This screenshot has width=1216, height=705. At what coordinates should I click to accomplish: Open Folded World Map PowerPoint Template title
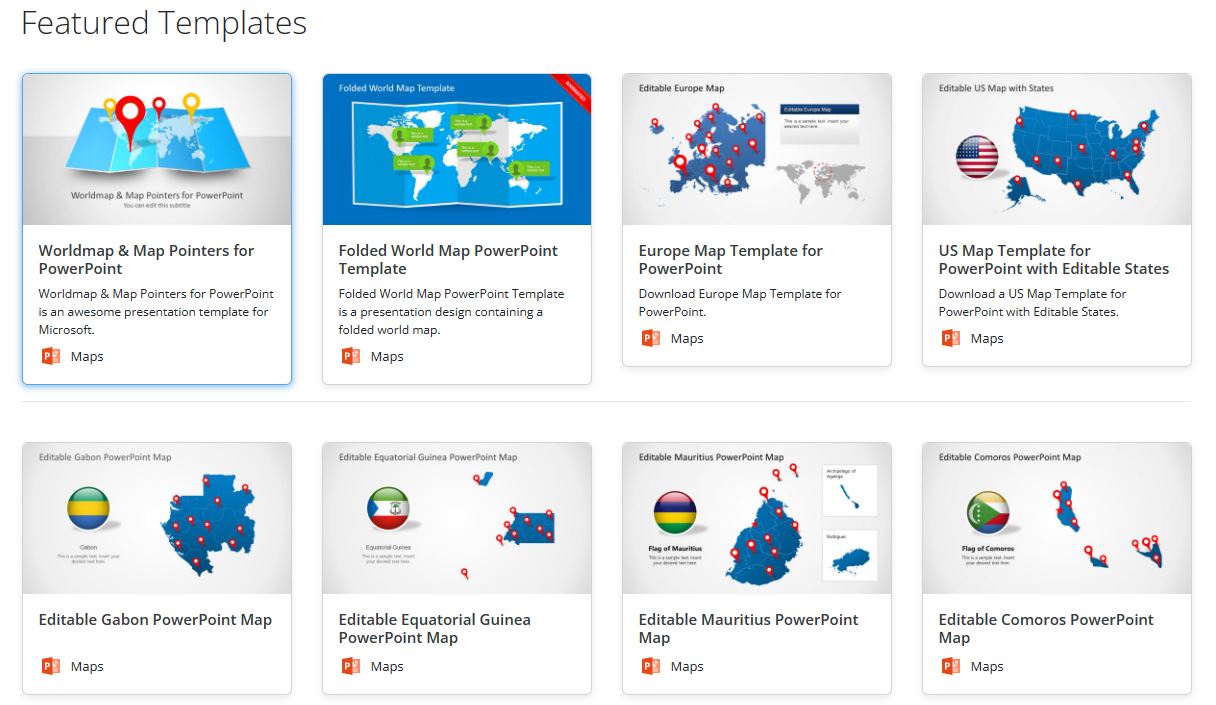[x=448, y=259]
